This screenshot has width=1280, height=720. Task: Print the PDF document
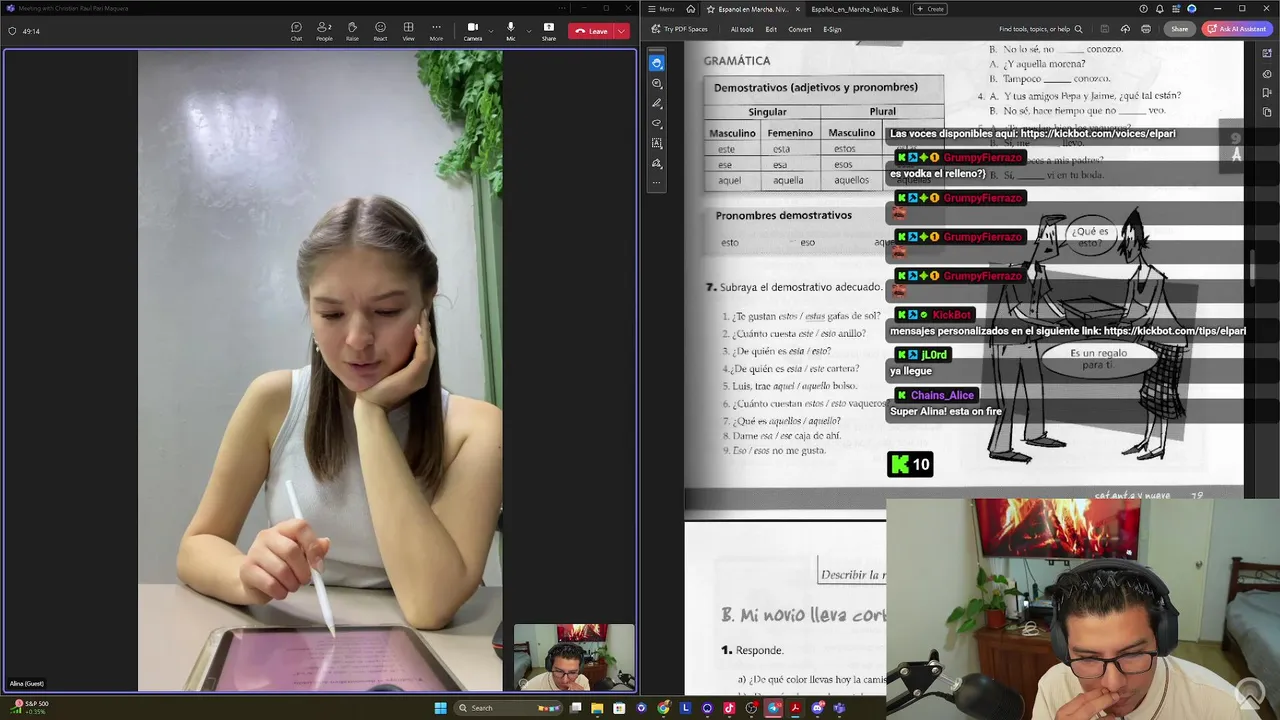point(1146,29)
